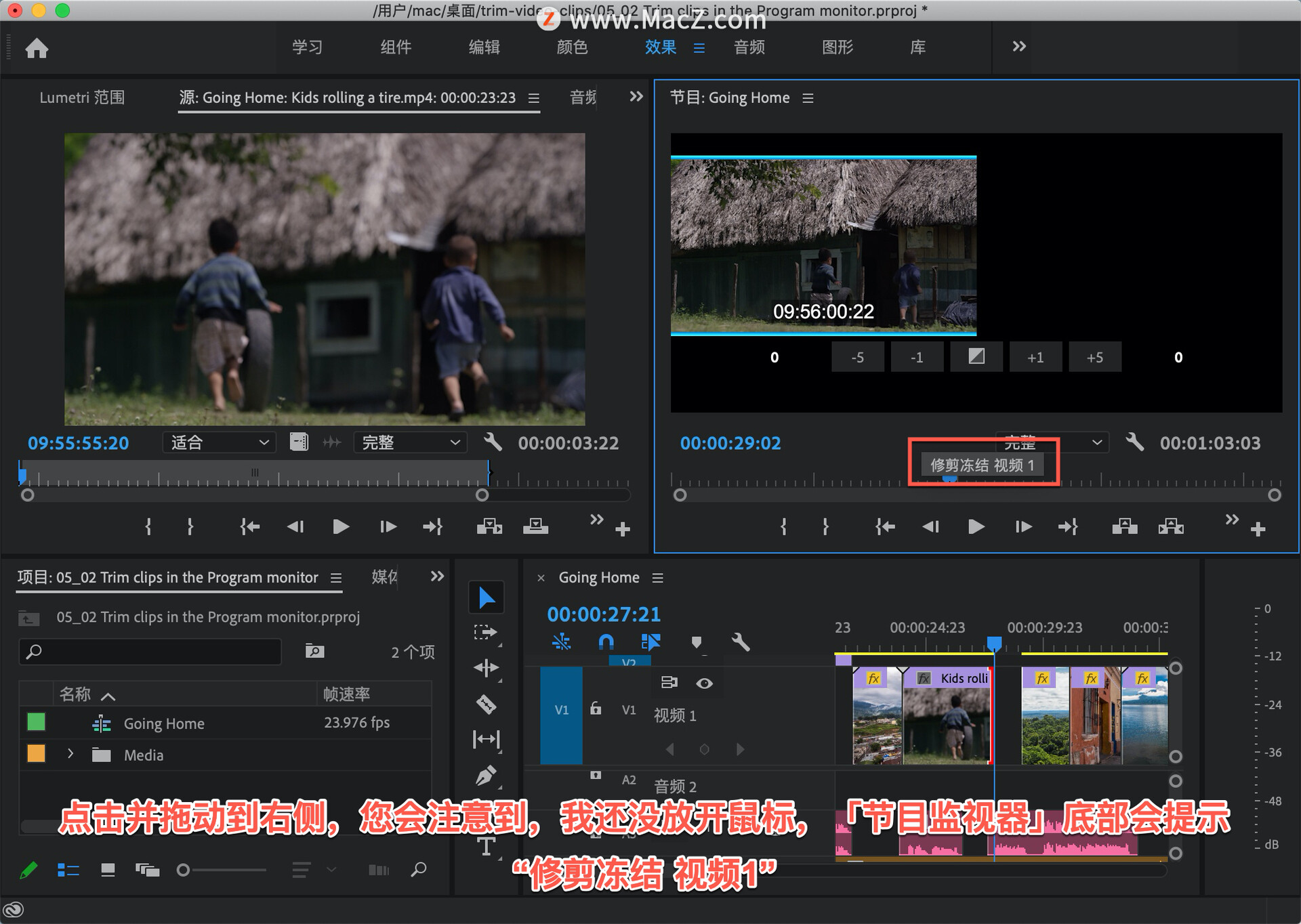Image resolution: width=1301 pixels, height=924 pixels.
Task: Click the timeline wrench settings icon
Action: click(741, 642)
